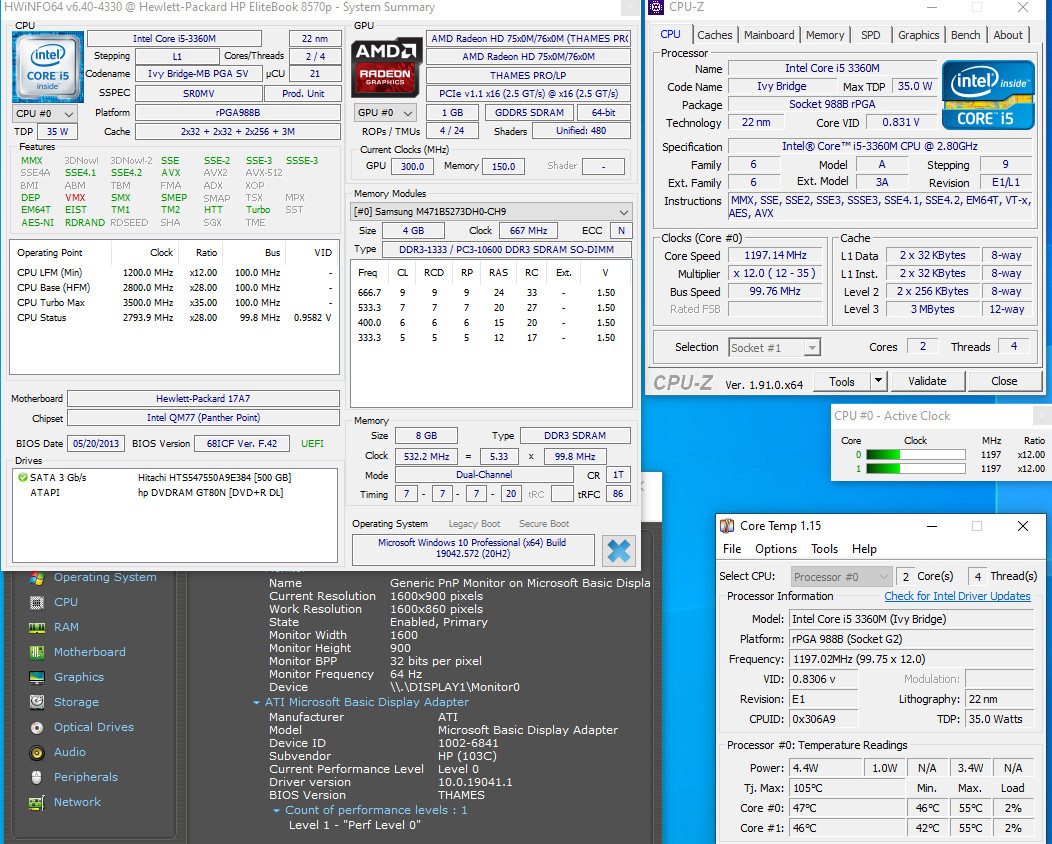Open the CPU #0 selector dropdown in HWiNFO
Image resolution: width=1052 pixels, height=844 pixels.
(44, 113)
